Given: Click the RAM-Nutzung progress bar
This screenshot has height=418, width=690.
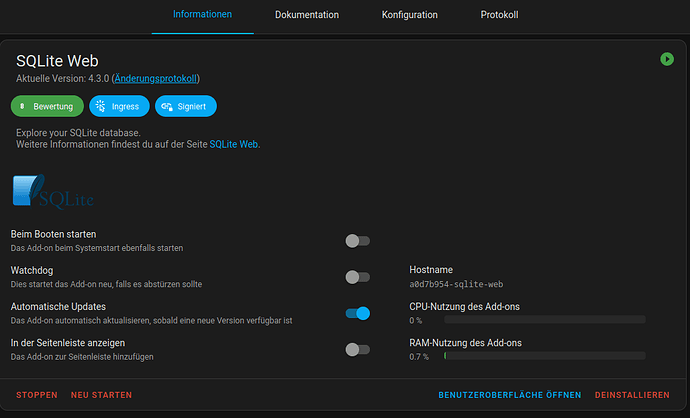Looking at the screenshot, I should tap(545, 356).
